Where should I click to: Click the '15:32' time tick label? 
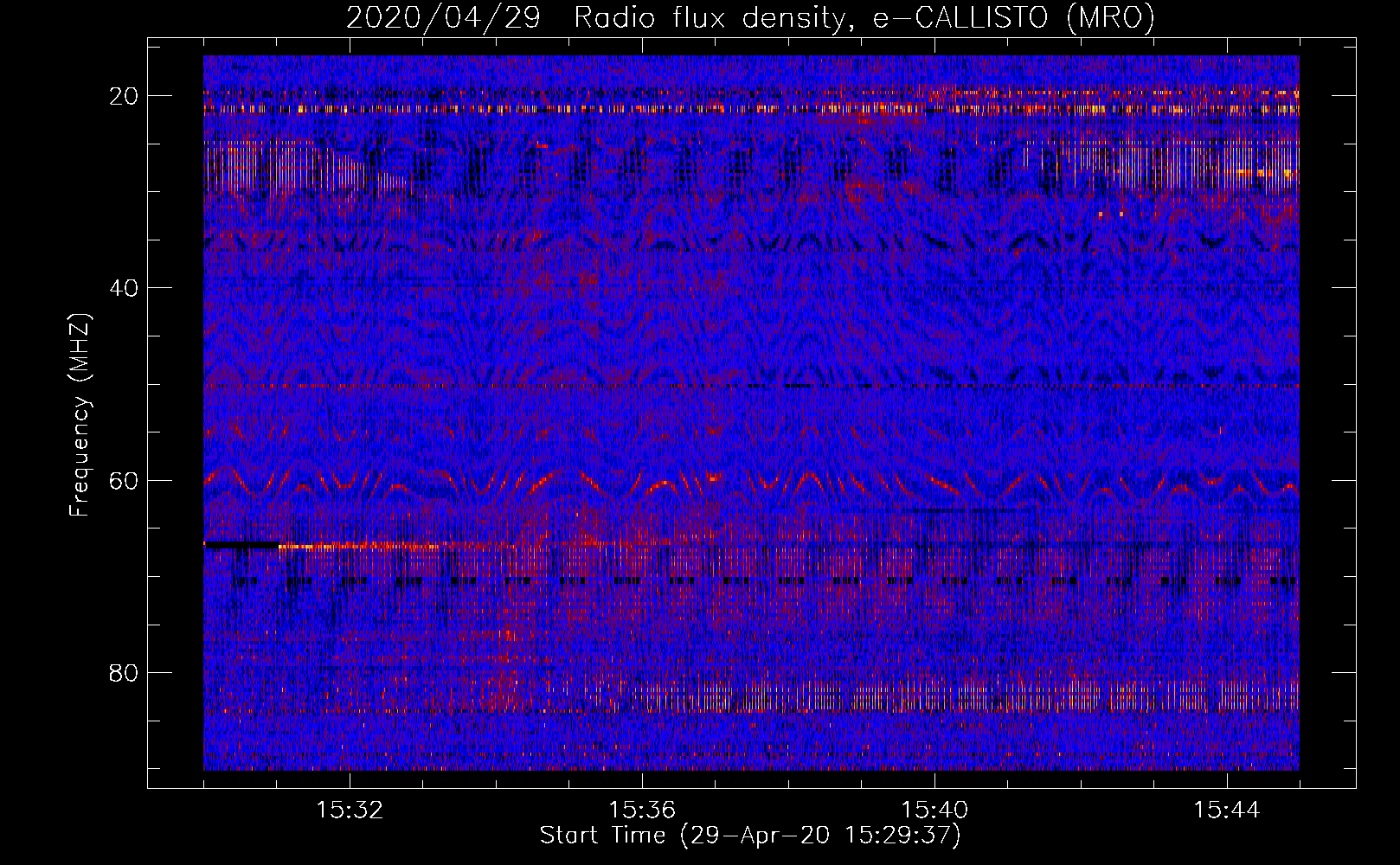point(350,811)
